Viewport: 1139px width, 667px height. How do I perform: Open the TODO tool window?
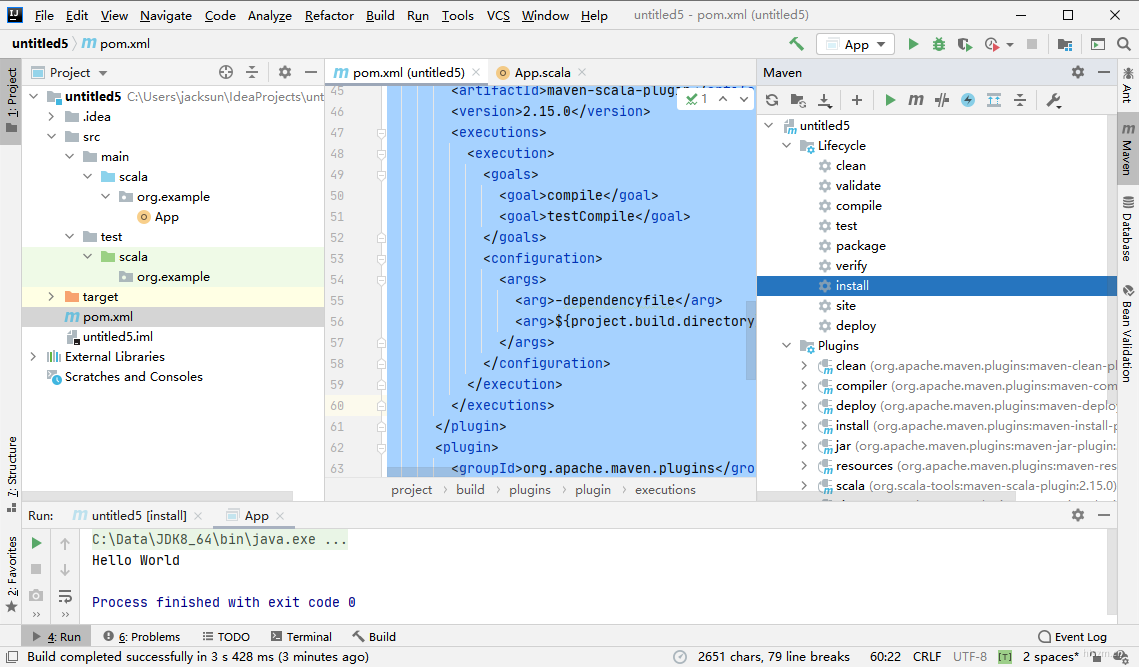click(x=226, y=636)
